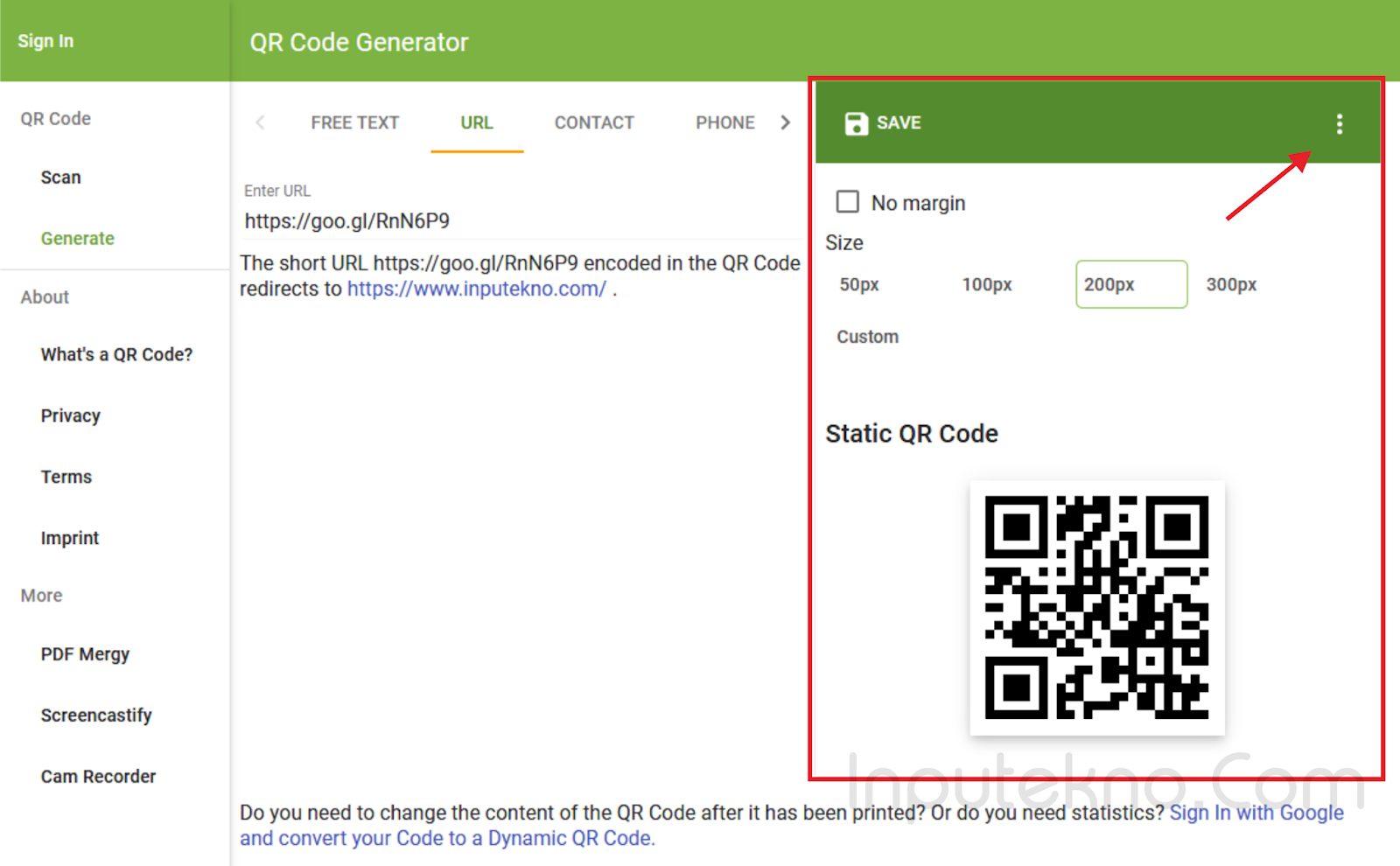Show previous tabs with left chevron
Image resolution: width=1400 pixels, height=866 pixels.
260,122
